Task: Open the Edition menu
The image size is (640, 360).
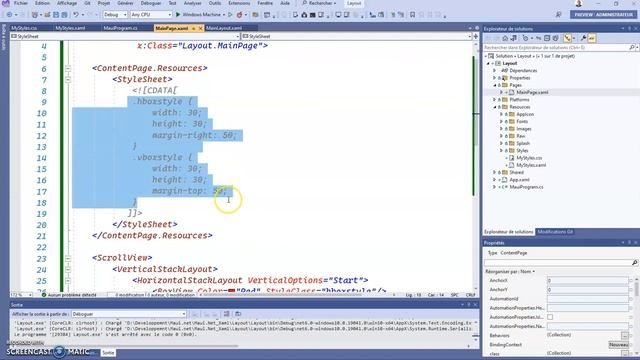Action: (x=42, y=3)
